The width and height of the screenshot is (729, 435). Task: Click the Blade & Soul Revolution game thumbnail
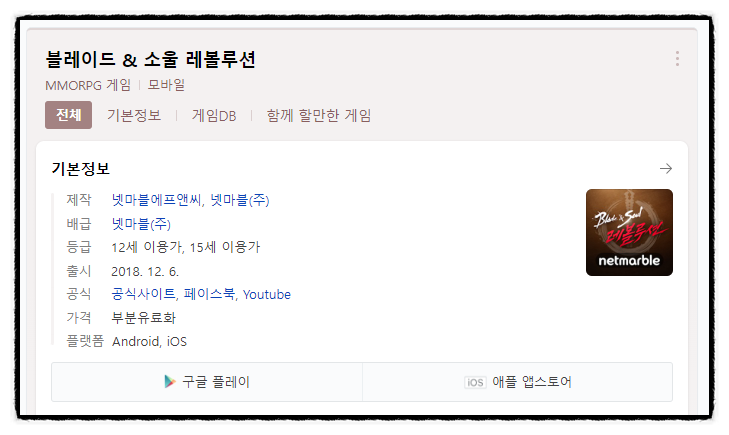coord(629,232)
